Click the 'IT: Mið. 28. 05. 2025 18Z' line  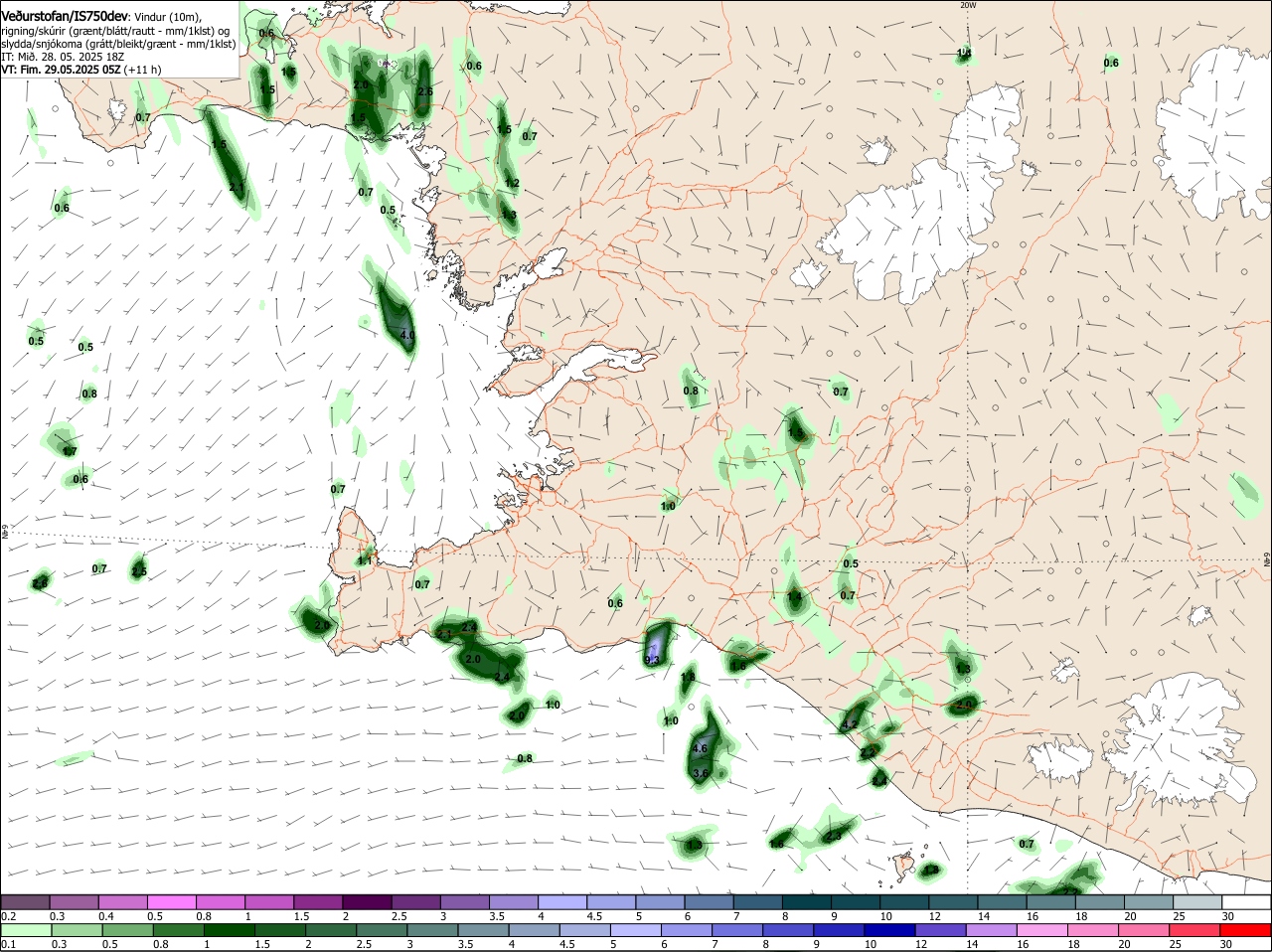pyautogui.click(x=63, y=57)
